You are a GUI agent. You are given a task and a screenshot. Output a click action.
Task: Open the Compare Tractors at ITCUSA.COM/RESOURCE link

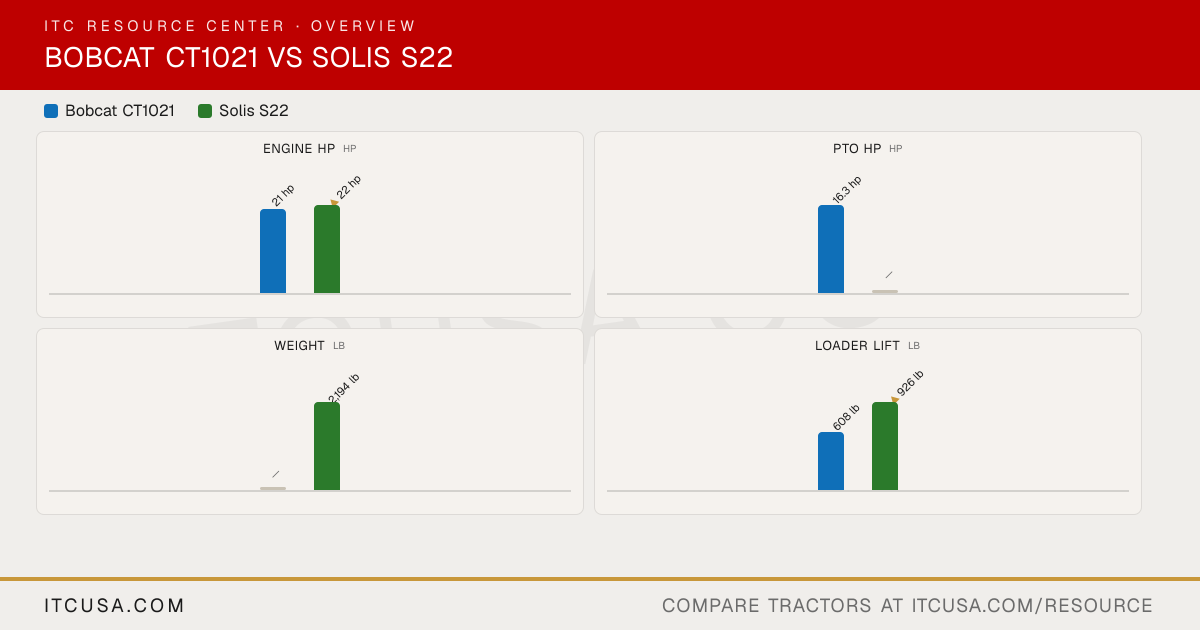coord(907,606)
